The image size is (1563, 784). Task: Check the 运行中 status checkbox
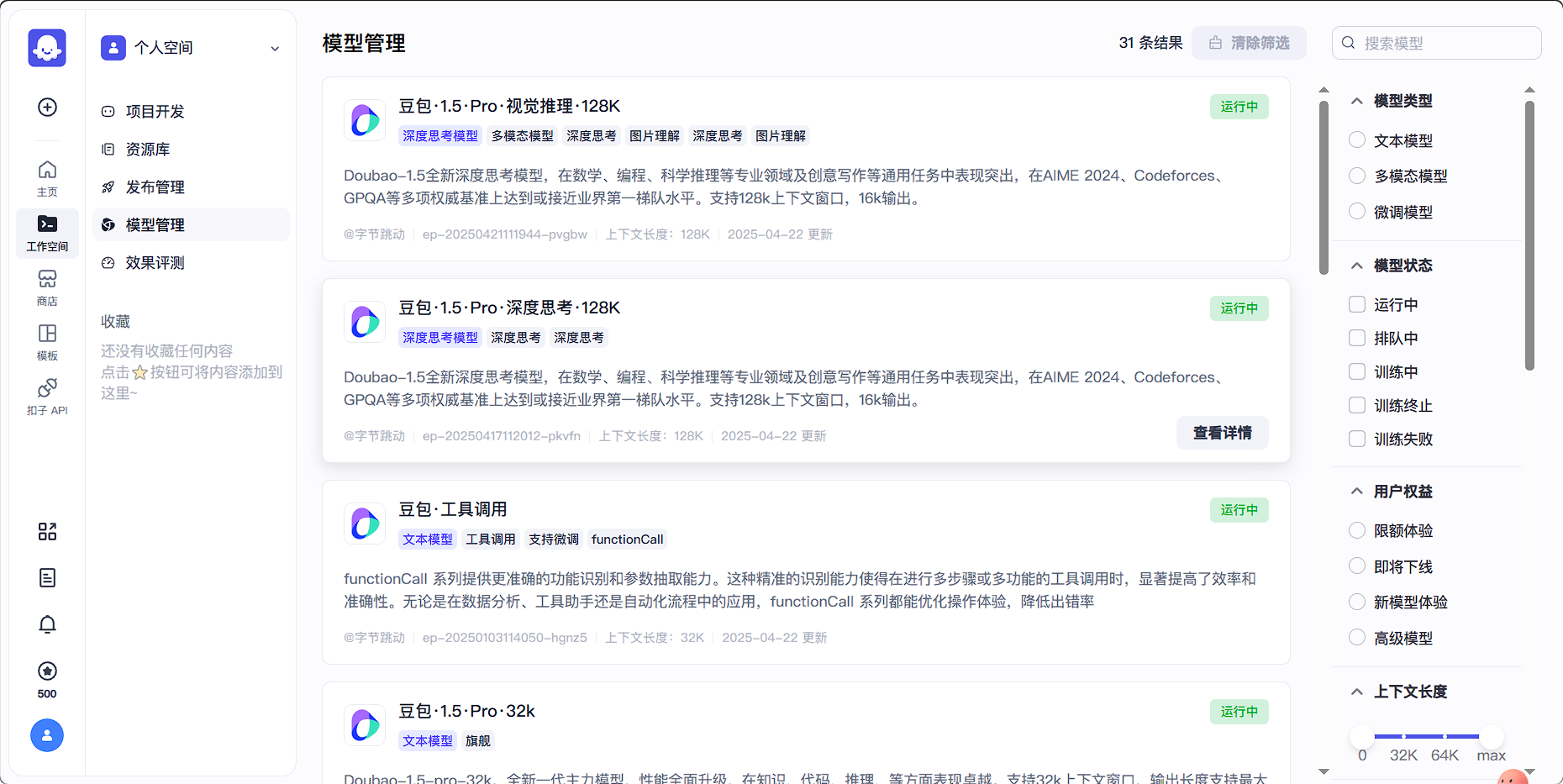click(x=1357, y=304)
